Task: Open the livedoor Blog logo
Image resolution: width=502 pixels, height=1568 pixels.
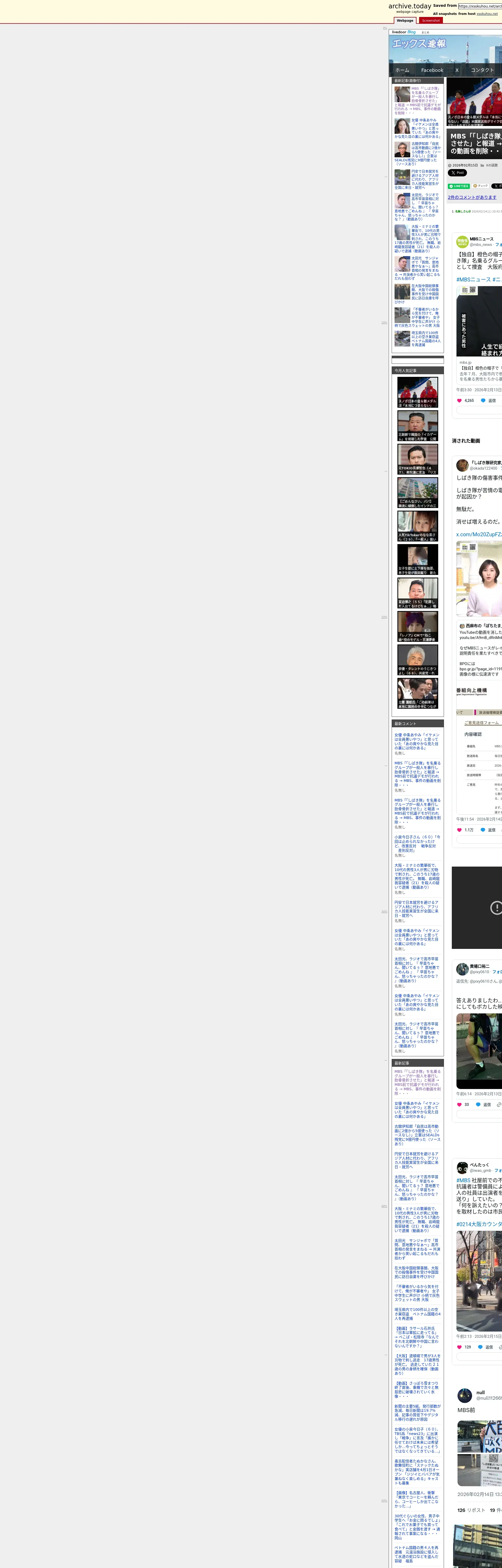Action: [x=404, y=32]
